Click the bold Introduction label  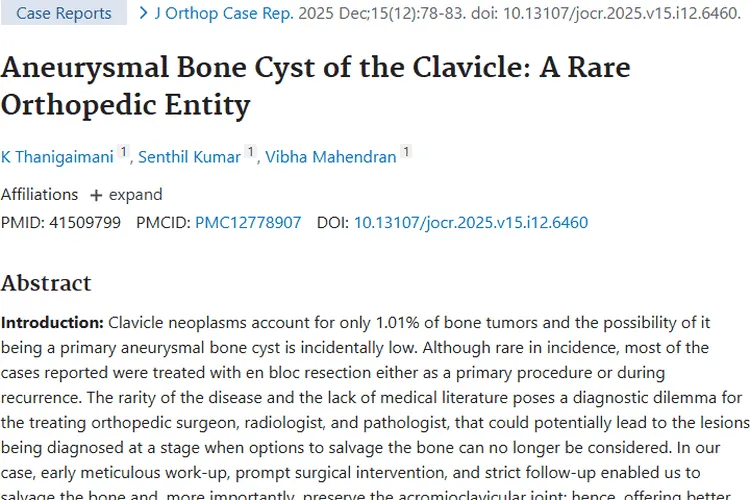click(x=52, y=322)
